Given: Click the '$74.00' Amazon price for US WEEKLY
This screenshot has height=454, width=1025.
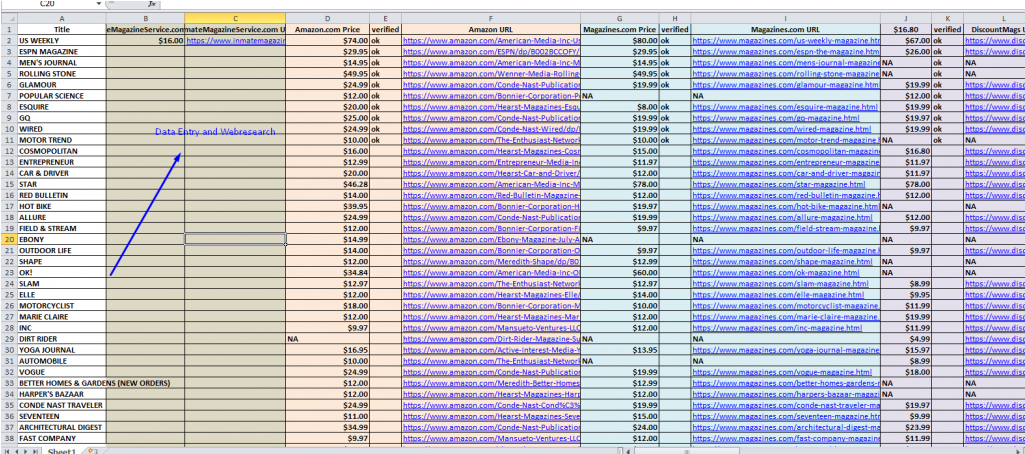Looking at the screenshot, I should (x=328, y=41).
